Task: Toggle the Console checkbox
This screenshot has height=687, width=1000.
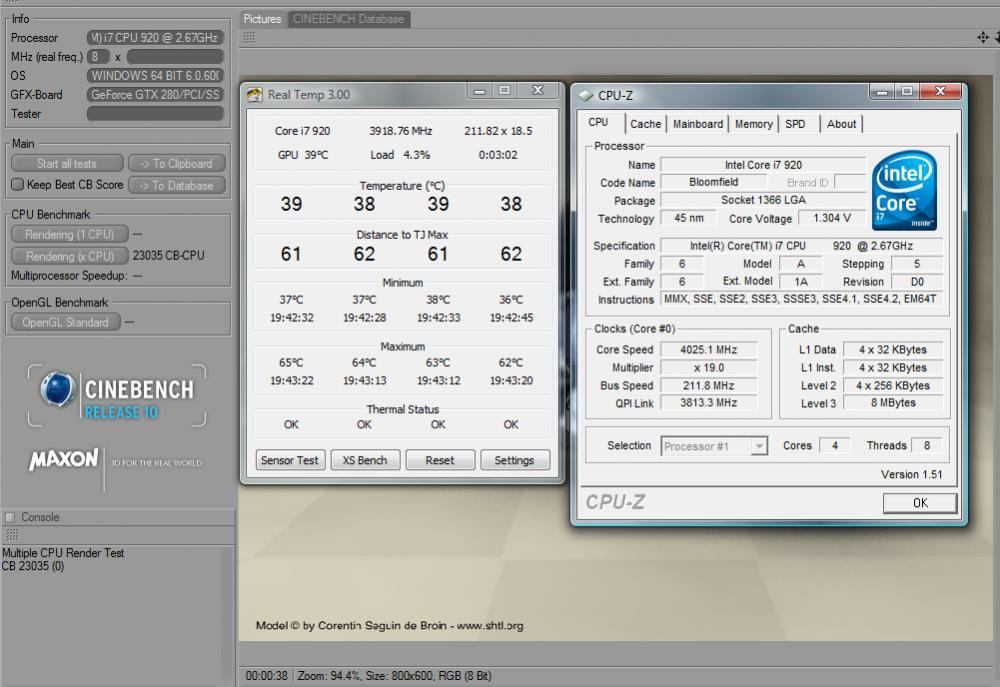Action: 10,517
